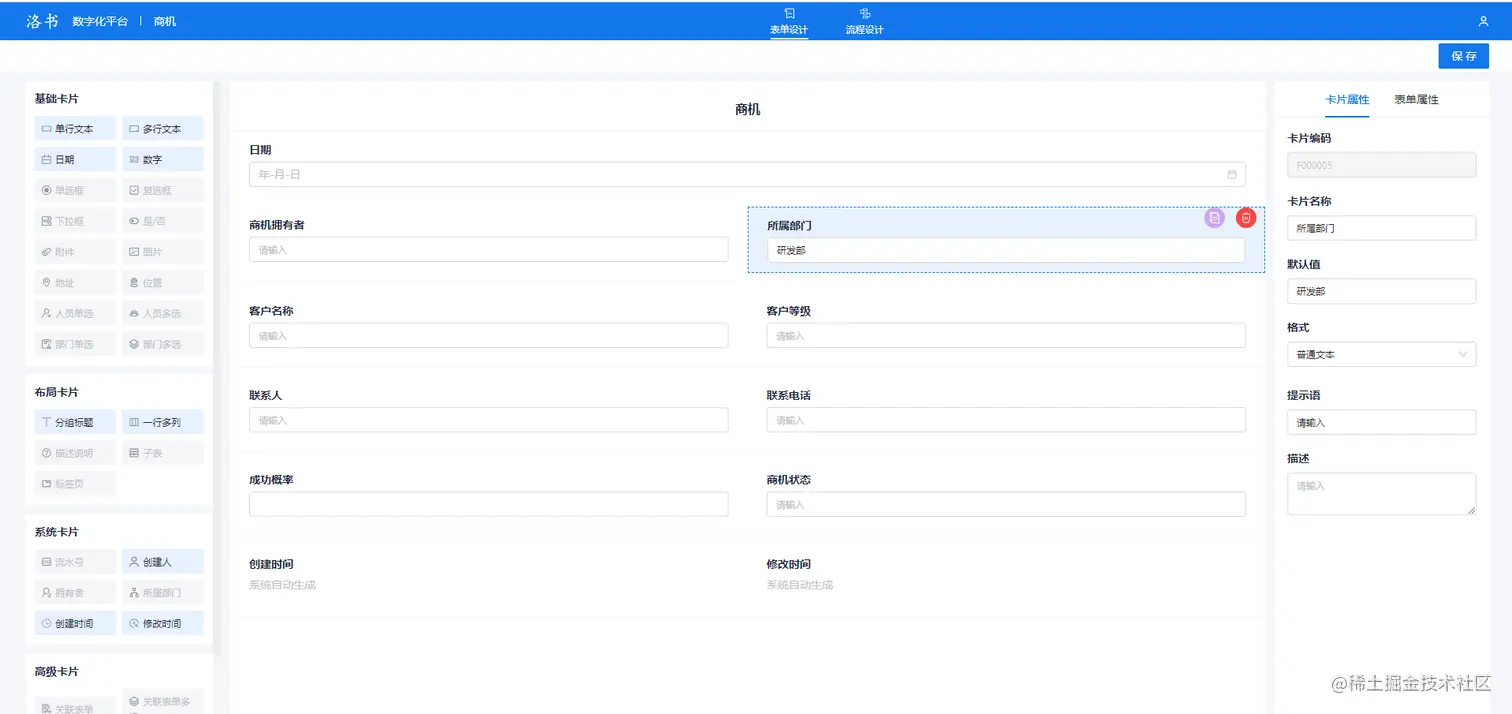Select the 图片 image card
This screenshot has width=1512, height=714.
[163, 252]
